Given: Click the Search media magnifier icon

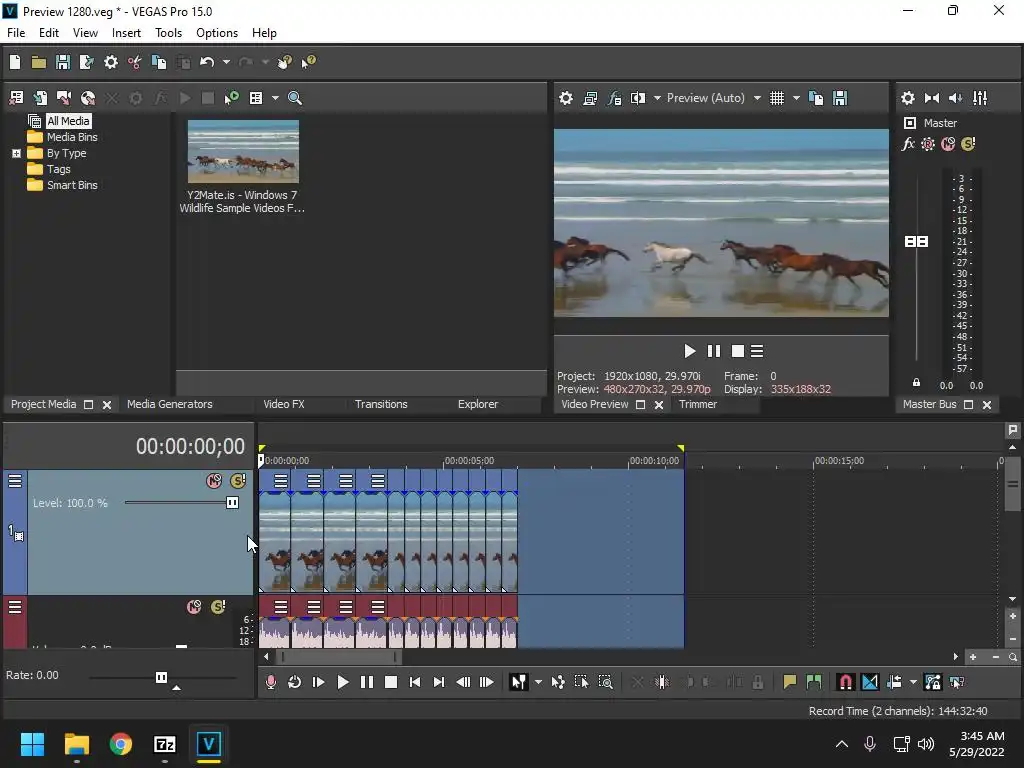Looking at the screenshot, I should click(295, 98).
